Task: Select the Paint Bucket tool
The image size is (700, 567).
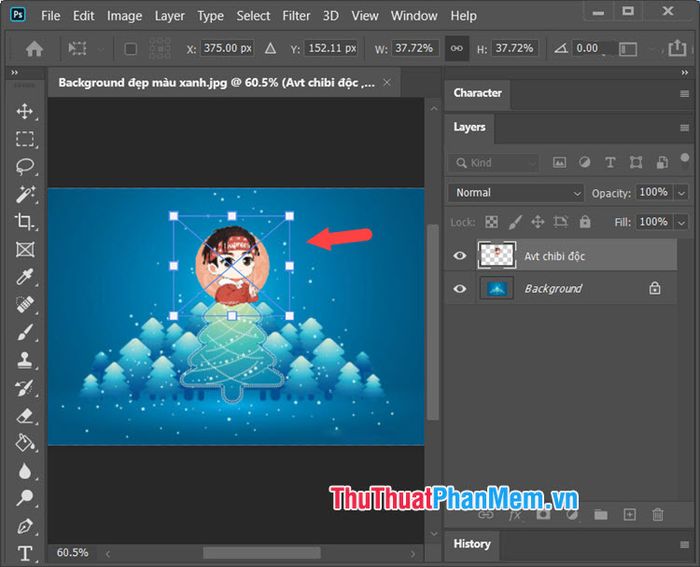Action: [25, 443]
